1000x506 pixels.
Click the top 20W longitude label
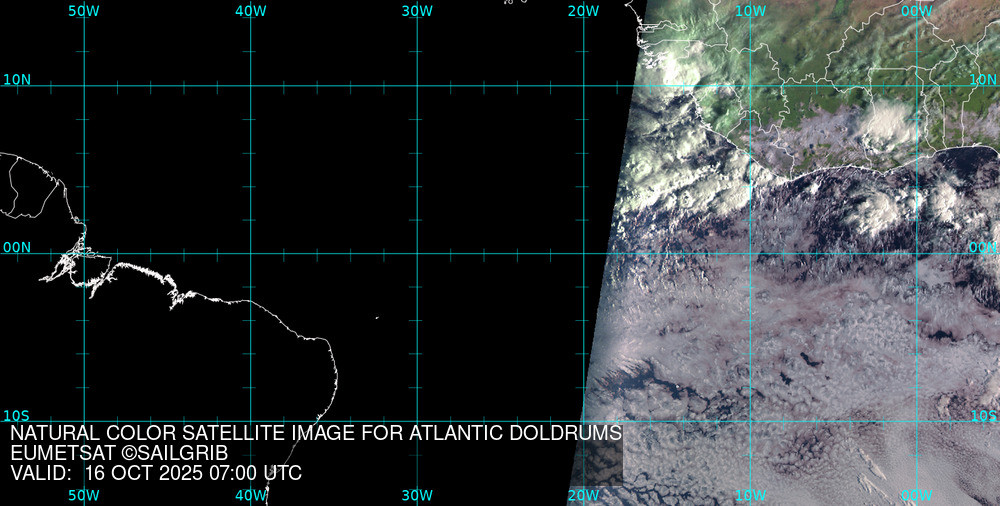(x=583, y=11)
